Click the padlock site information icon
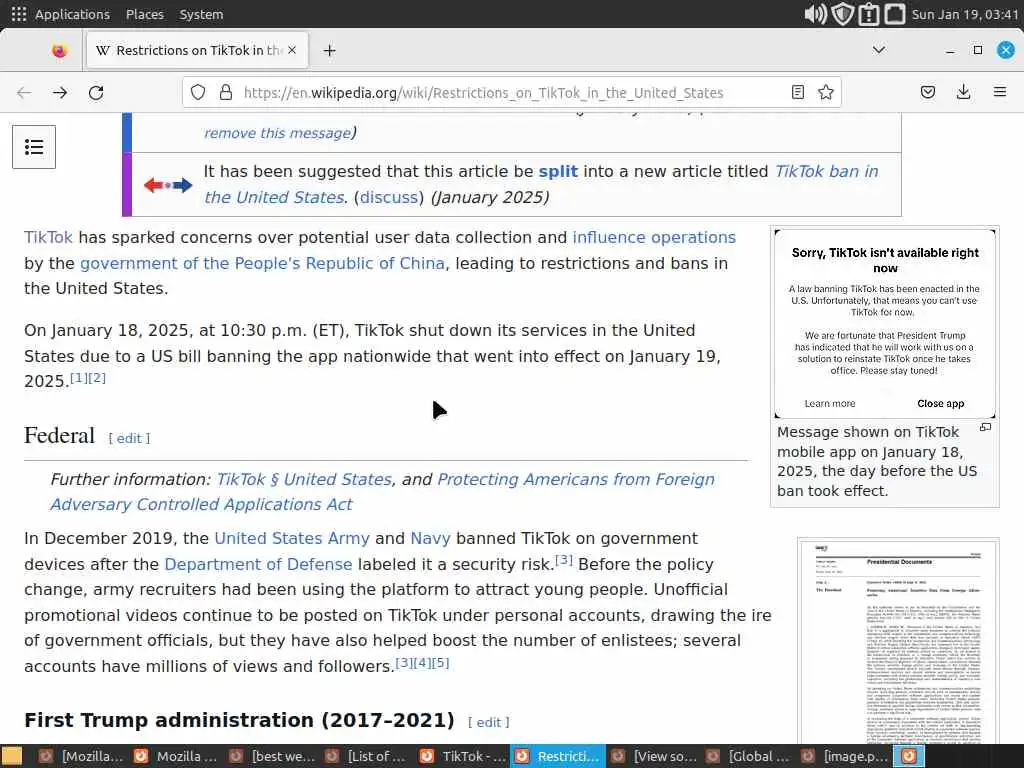1024x768 pixels. coord(226,92)
